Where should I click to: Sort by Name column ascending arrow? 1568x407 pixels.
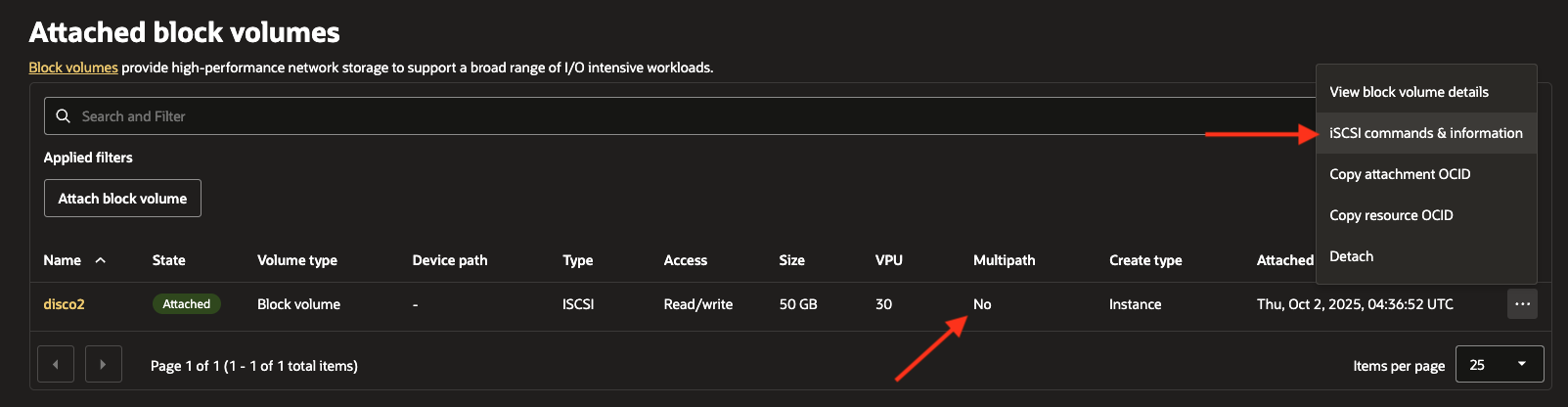pyautogui.click(x=101, y=260)
